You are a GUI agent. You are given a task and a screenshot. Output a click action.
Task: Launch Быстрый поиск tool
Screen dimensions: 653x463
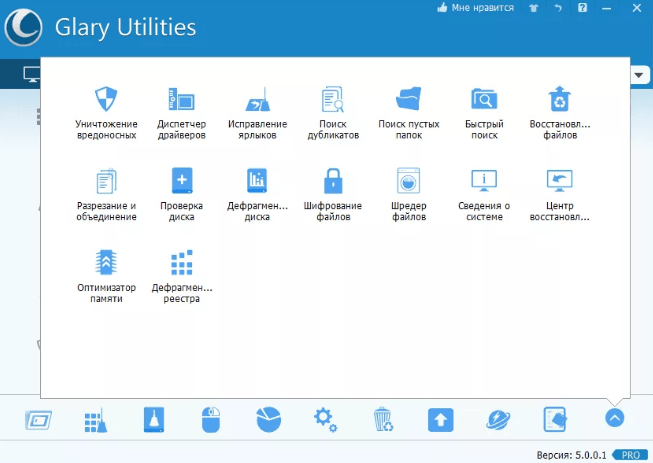[484, 112]
